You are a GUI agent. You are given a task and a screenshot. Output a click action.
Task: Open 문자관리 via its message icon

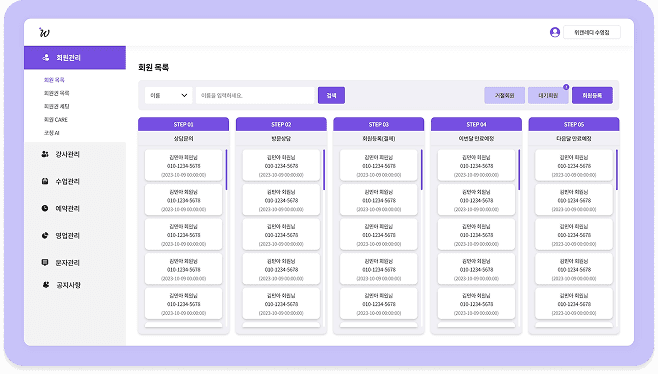point(45,262)
